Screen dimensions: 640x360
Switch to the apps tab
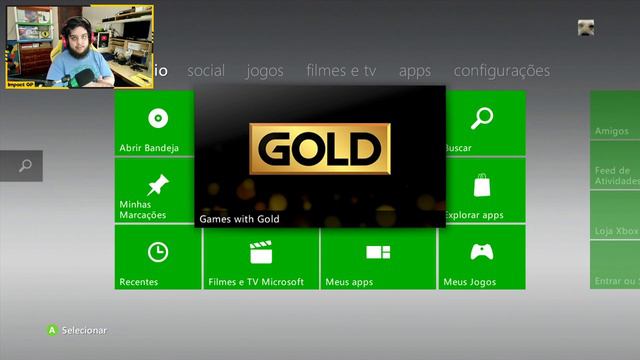[415, 71]
